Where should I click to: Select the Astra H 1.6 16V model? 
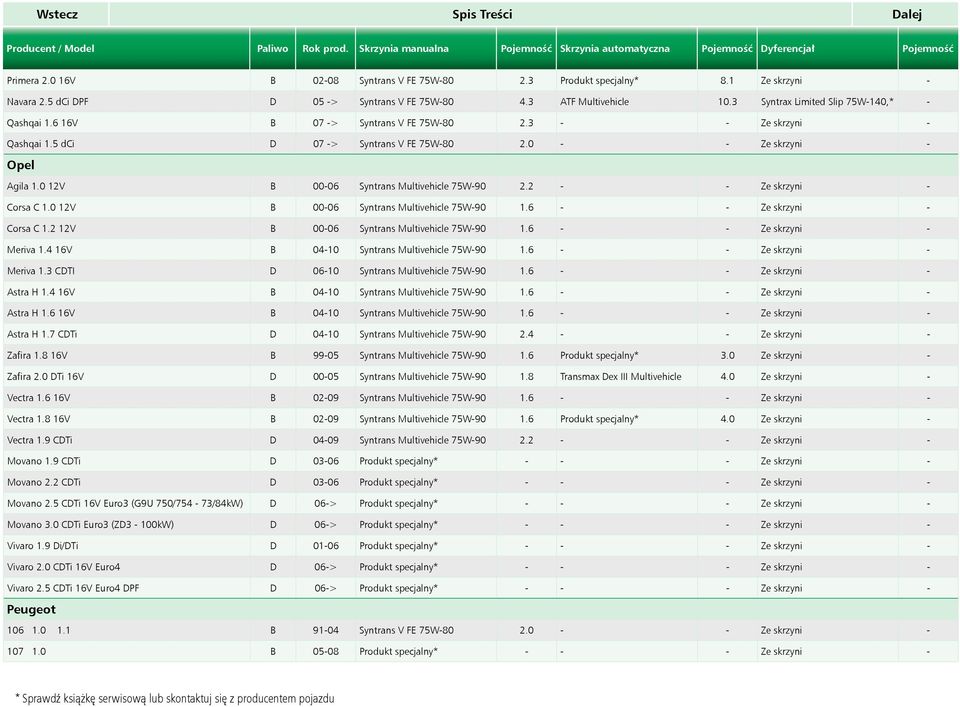(x=41, y=313)
